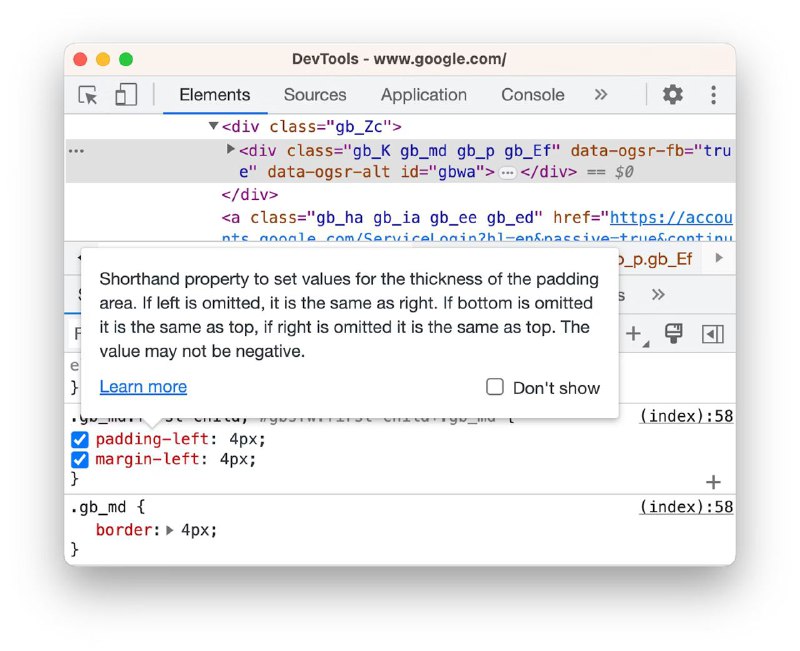800x651 pixels.
Task: Disable the margin-left declaration checkbox
Action: (x=80, y=460)
